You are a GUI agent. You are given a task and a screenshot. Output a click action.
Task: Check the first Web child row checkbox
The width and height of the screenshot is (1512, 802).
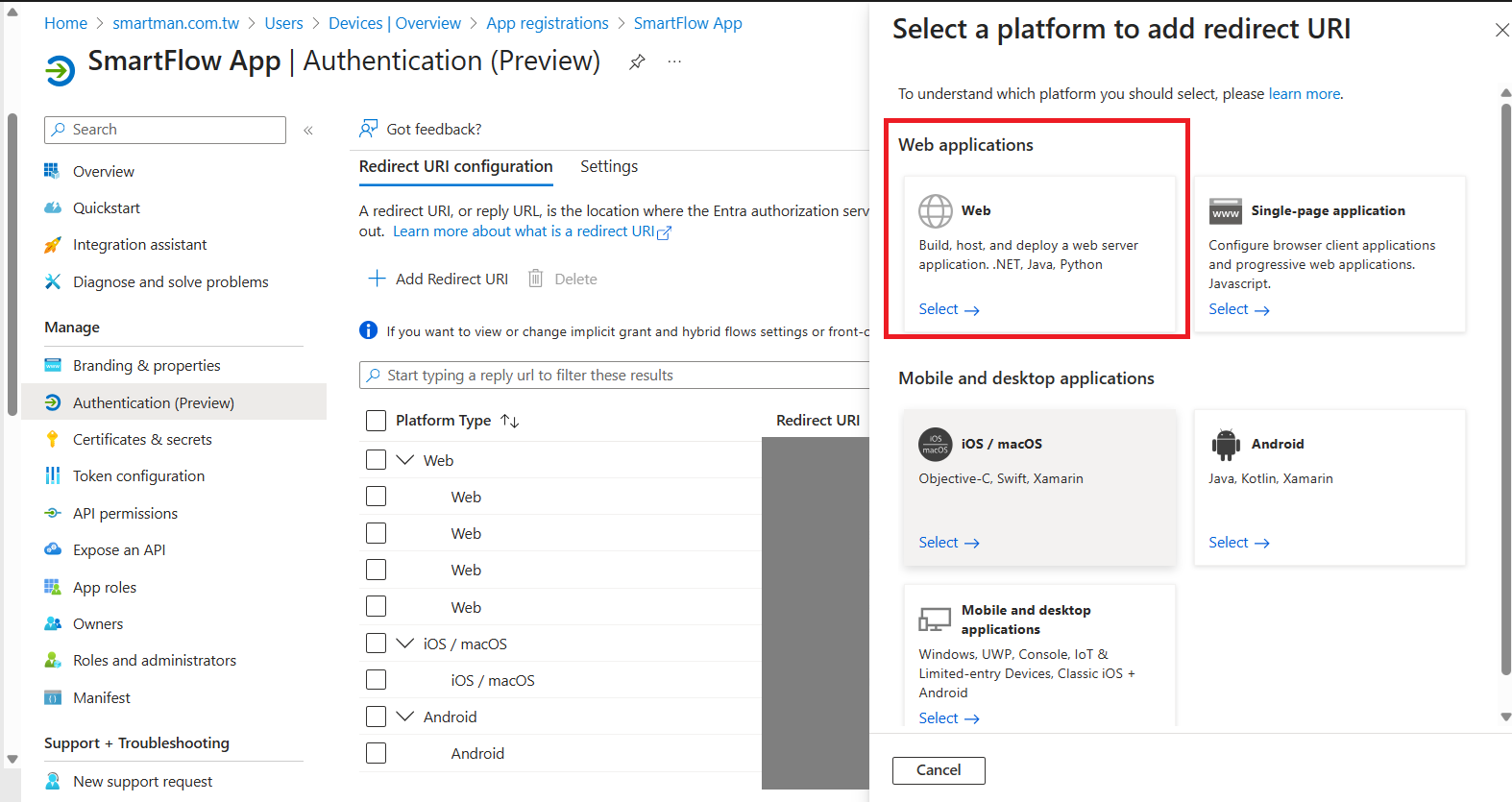pyautogui.click(x=377, y=497)
